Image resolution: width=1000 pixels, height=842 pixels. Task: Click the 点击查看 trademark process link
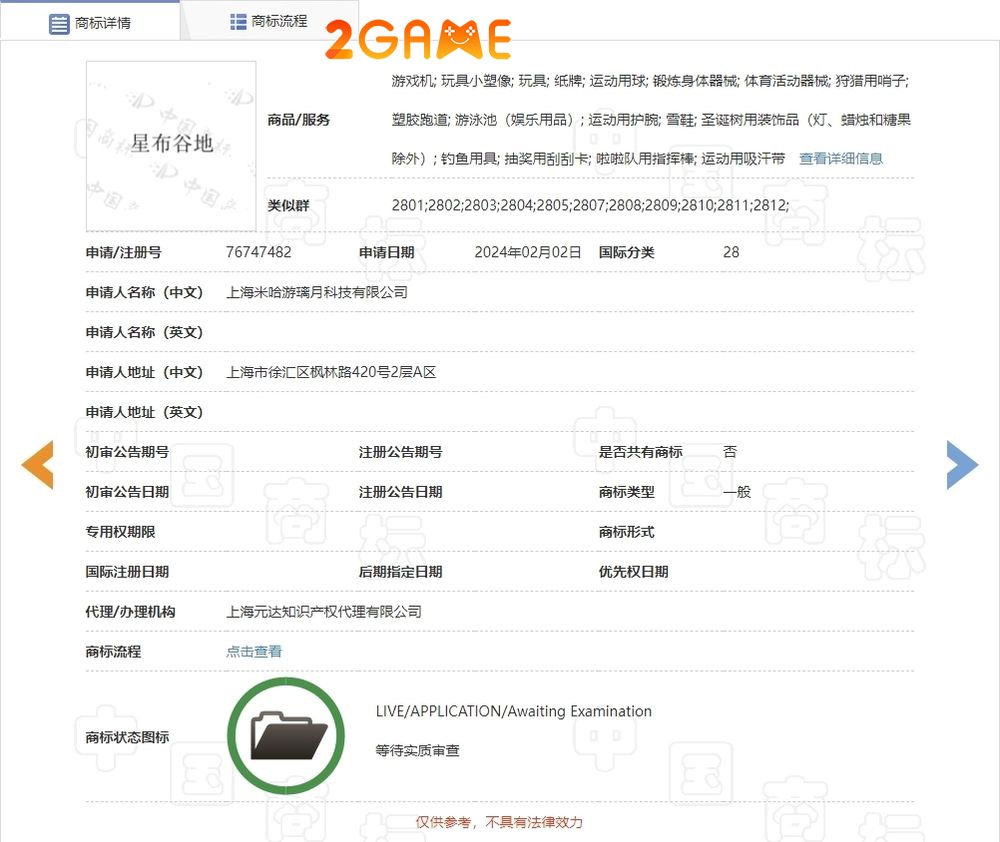point(254,651)
